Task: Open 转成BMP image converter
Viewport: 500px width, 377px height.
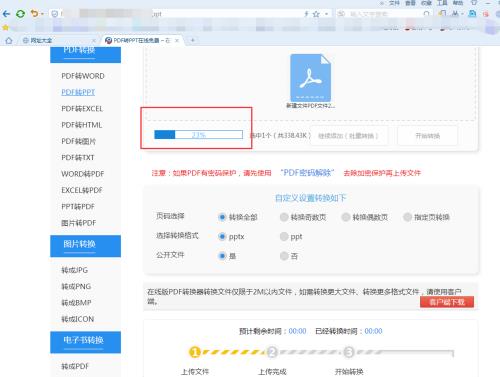Action: [76, 303]
